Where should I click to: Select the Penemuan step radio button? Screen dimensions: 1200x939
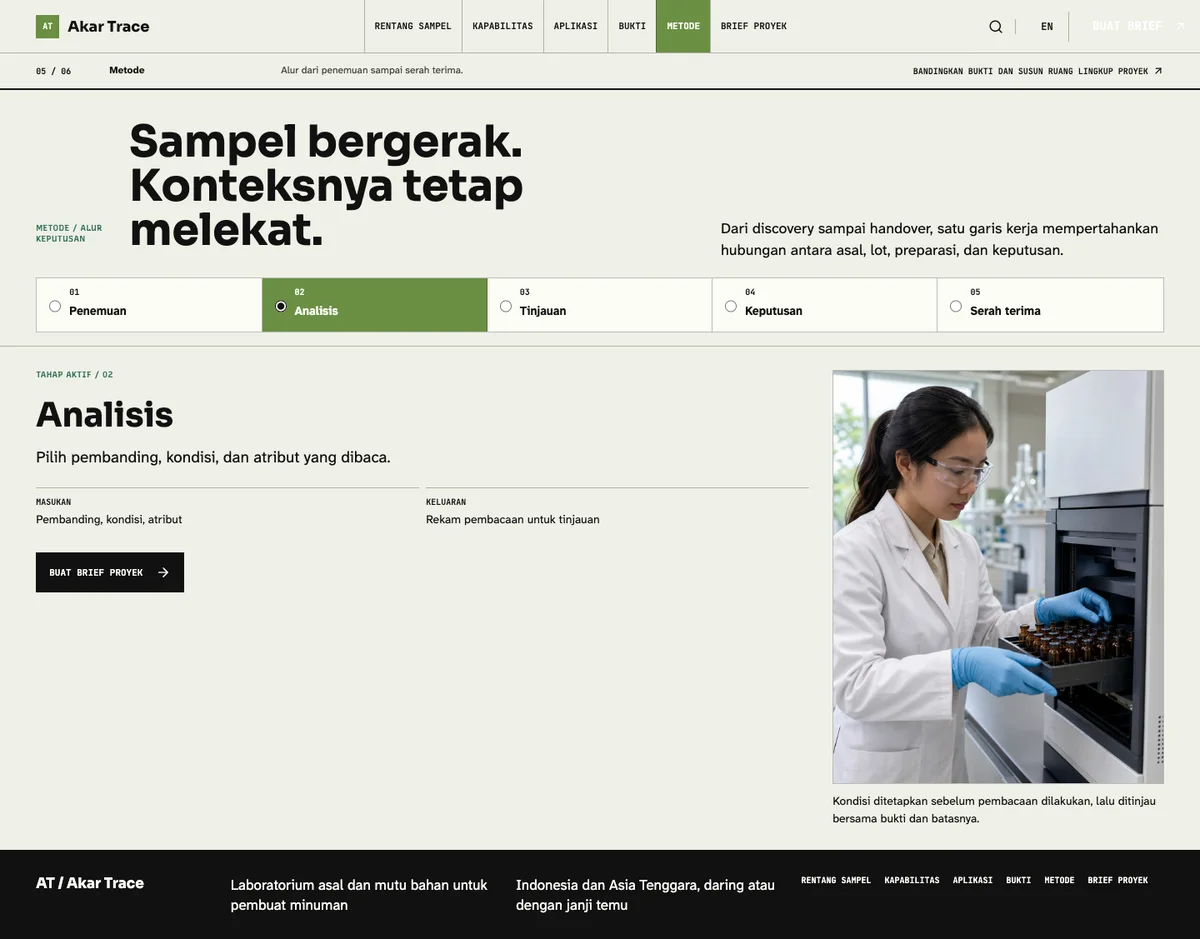(55, 306)
